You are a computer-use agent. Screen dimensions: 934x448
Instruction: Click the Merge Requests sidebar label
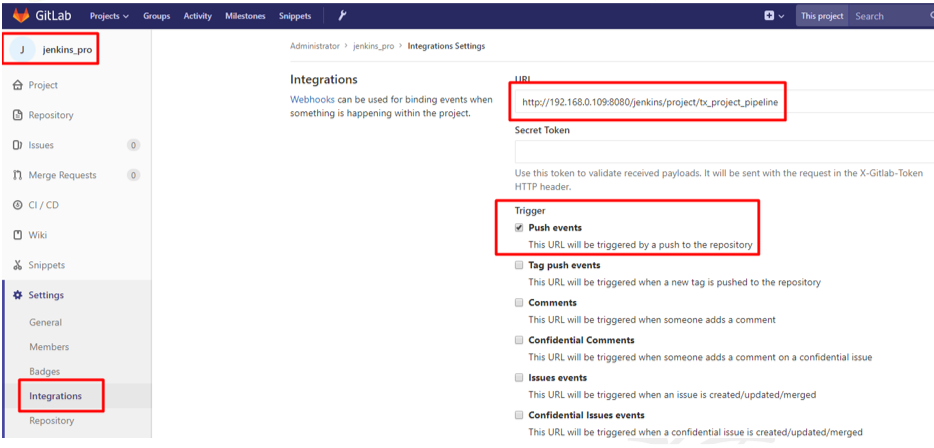(63, 175)
